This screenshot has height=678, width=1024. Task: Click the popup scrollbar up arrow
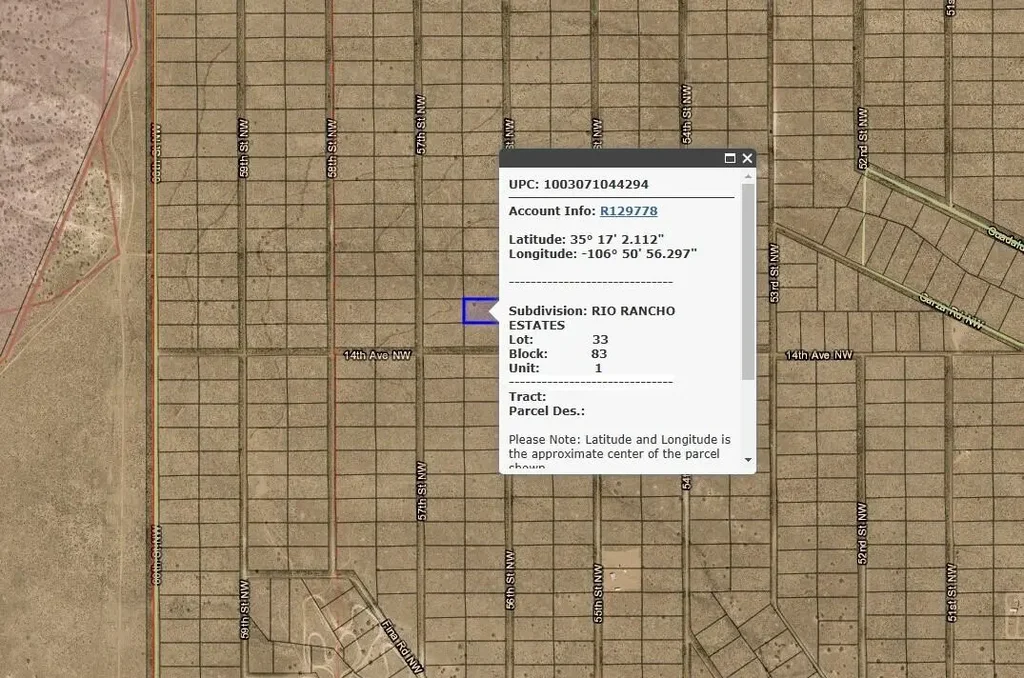748,176
